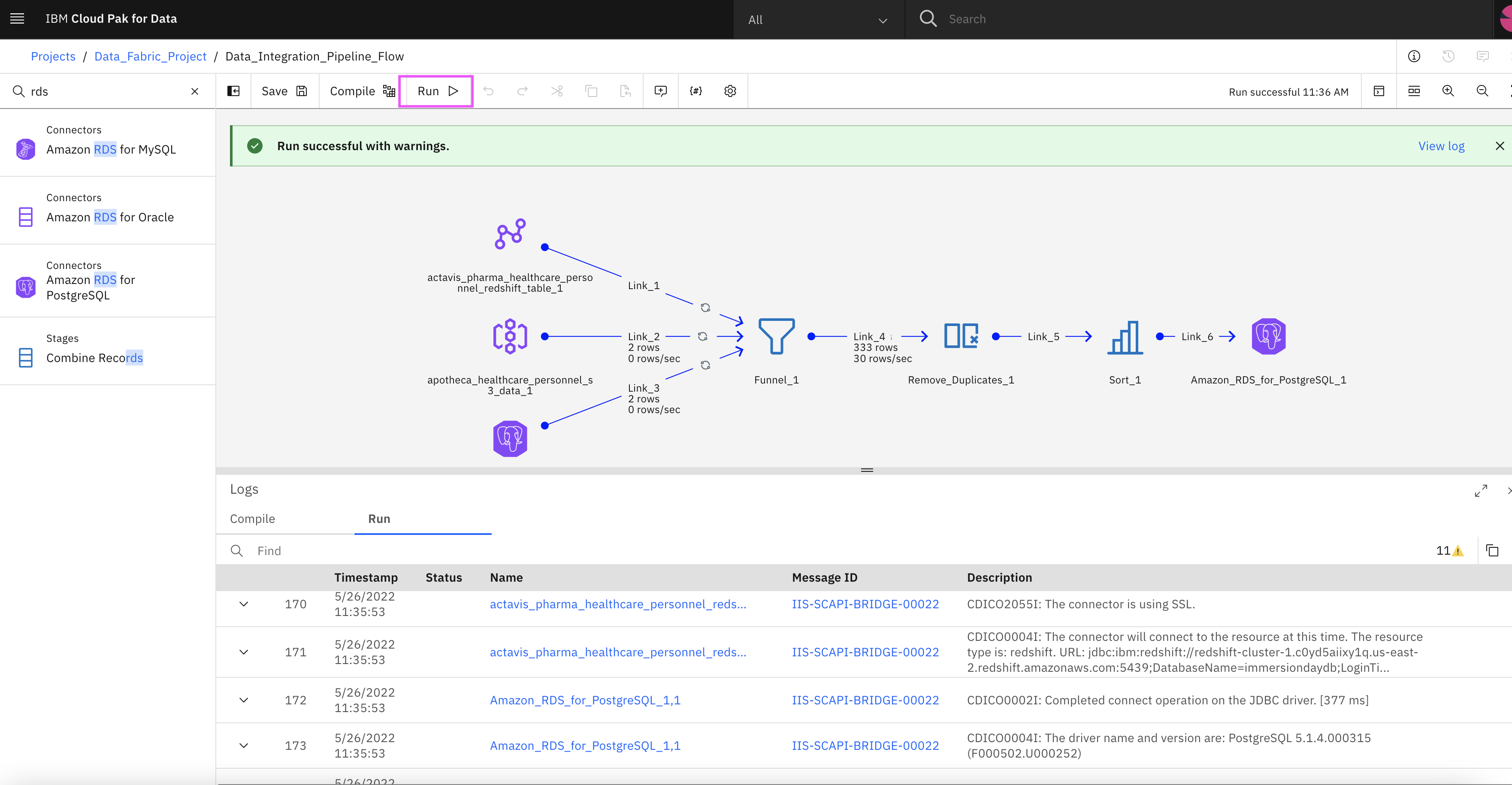
Task: Add a comment to the canvas
Action: tap(661, 91)
